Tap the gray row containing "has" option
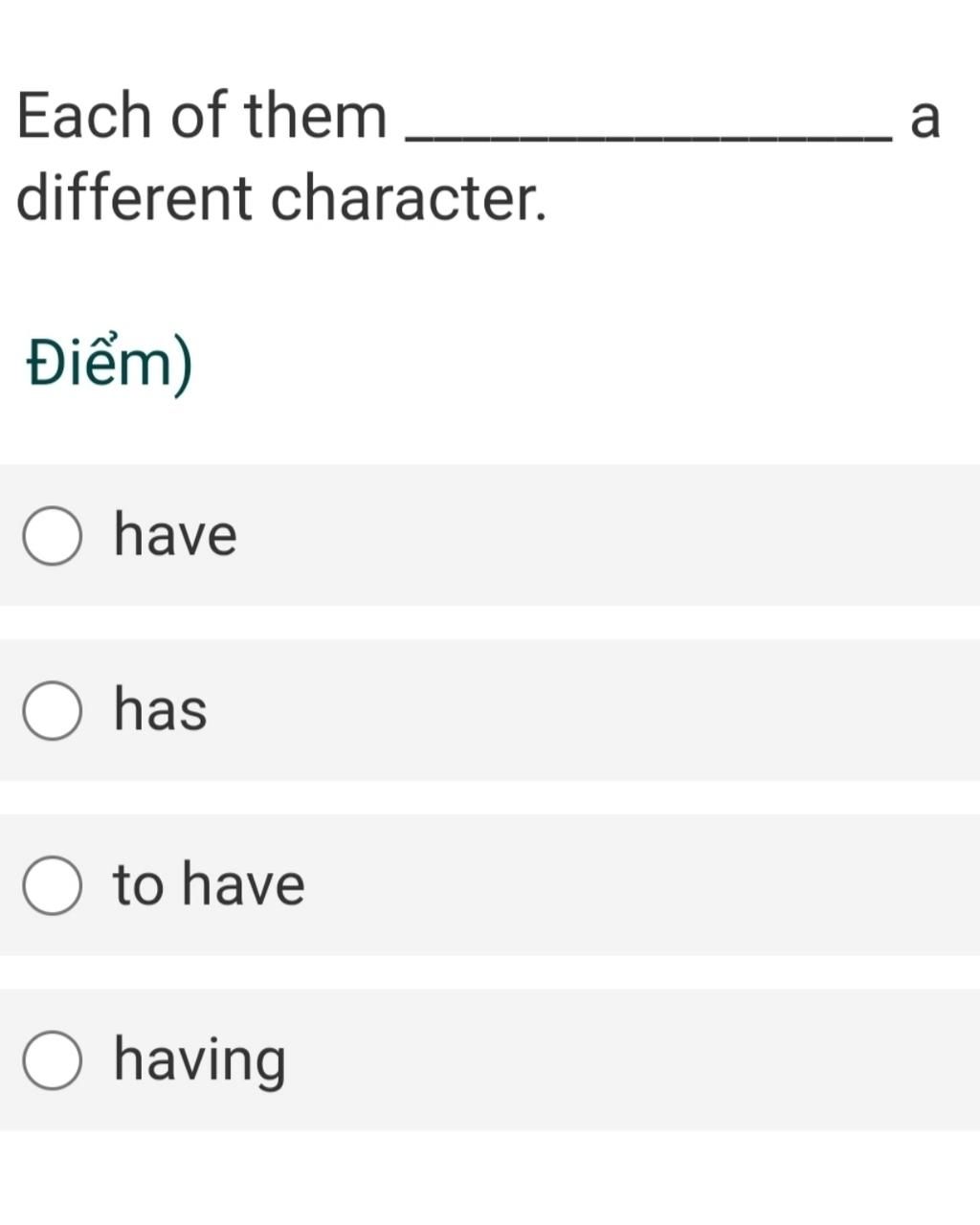This screenshot has width=980, height=1225. 490,710
